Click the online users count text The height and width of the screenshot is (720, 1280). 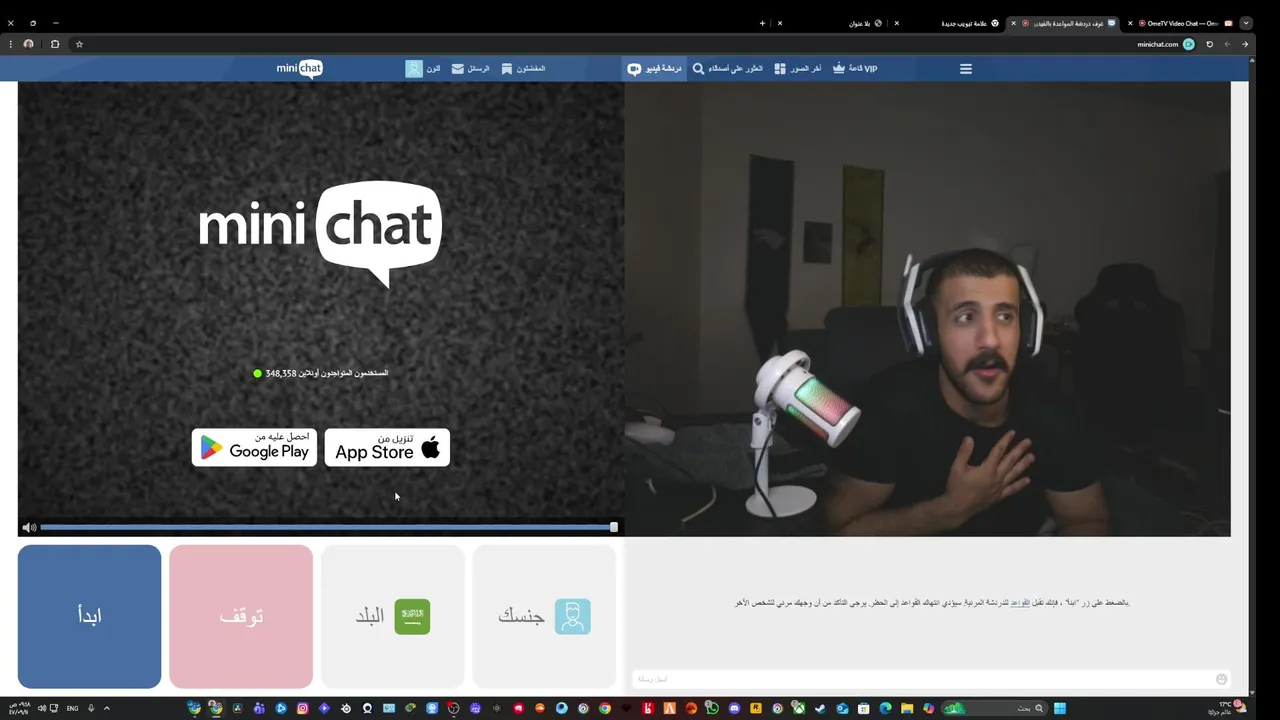[x=320, y=373]
